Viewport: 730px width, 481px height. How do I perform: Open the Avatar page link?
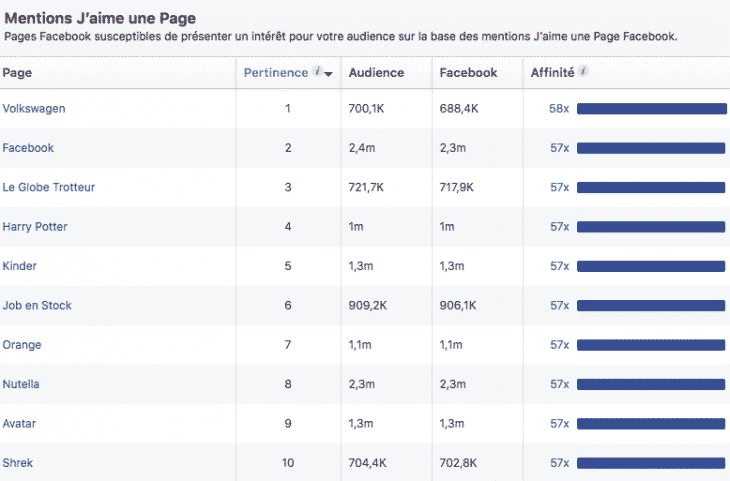20,424
